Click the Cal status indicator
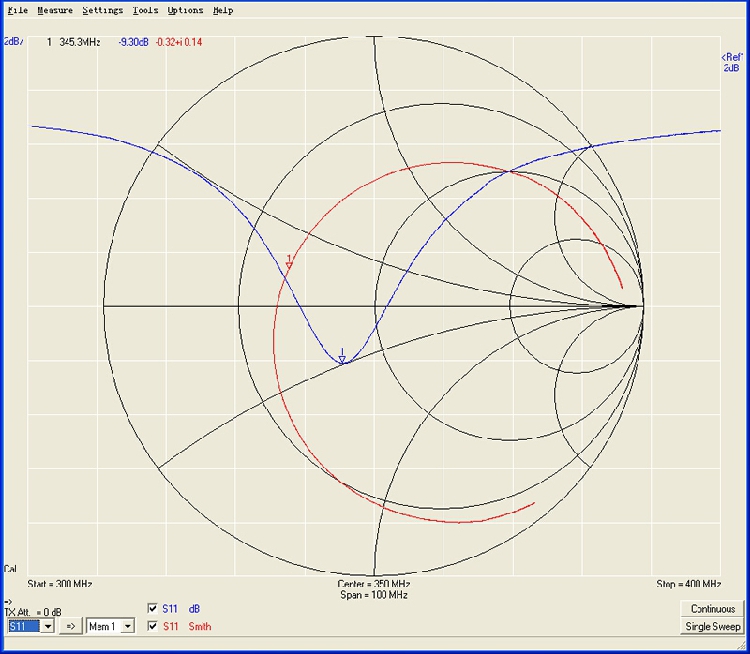Viewport: 750px width, 654px height. 10,569
